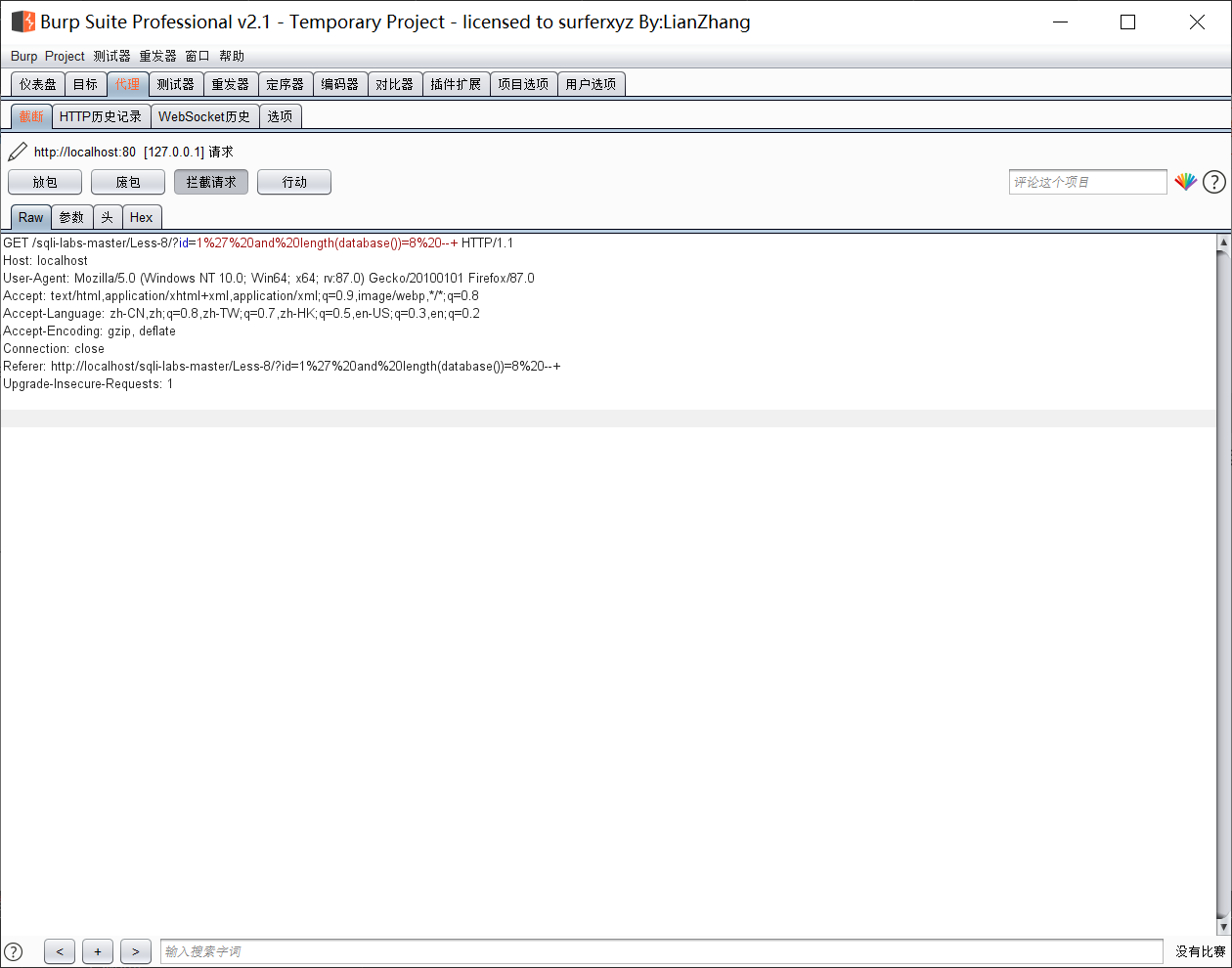Click the 废包 drop button
1232x968 pixels.
[x=128, y=182]
